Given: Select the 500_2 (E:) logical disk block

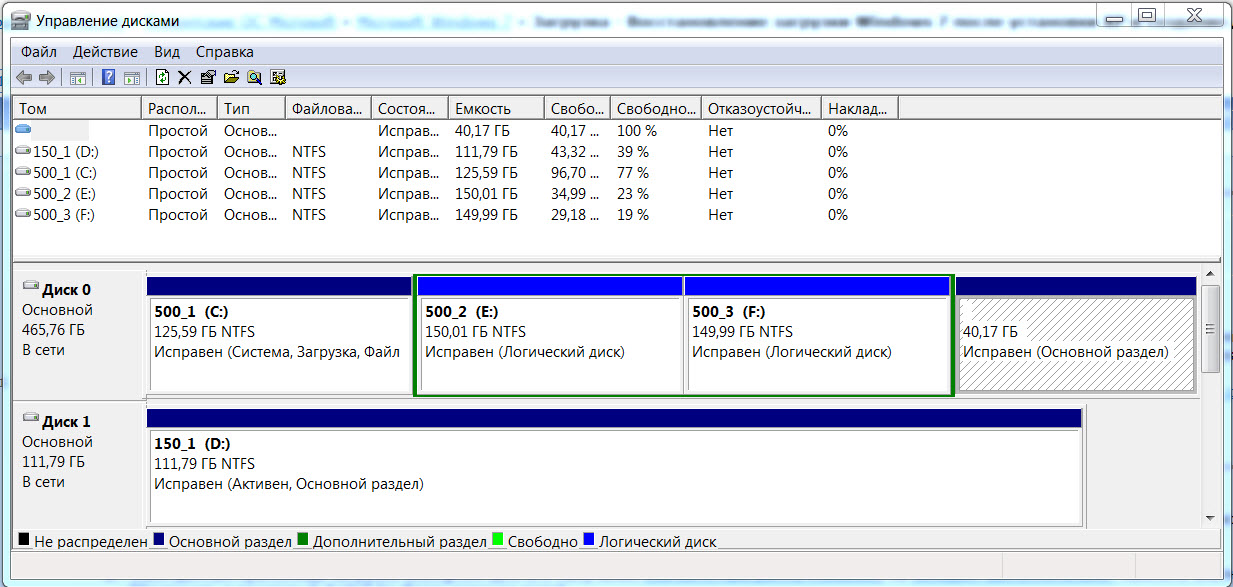Looking at the screenshot, I should click(549, 335).
